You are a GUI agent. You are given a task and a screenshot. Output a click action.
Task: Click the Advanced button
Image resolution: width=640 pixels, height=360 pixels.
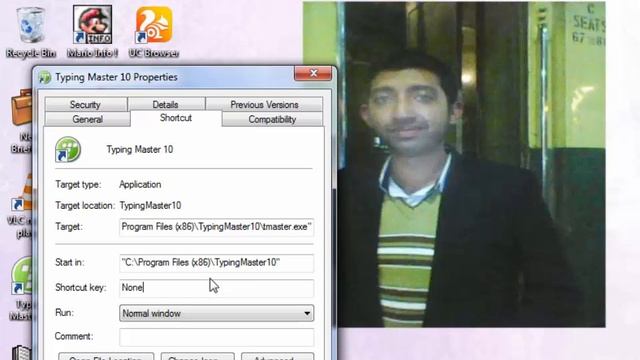278,357
